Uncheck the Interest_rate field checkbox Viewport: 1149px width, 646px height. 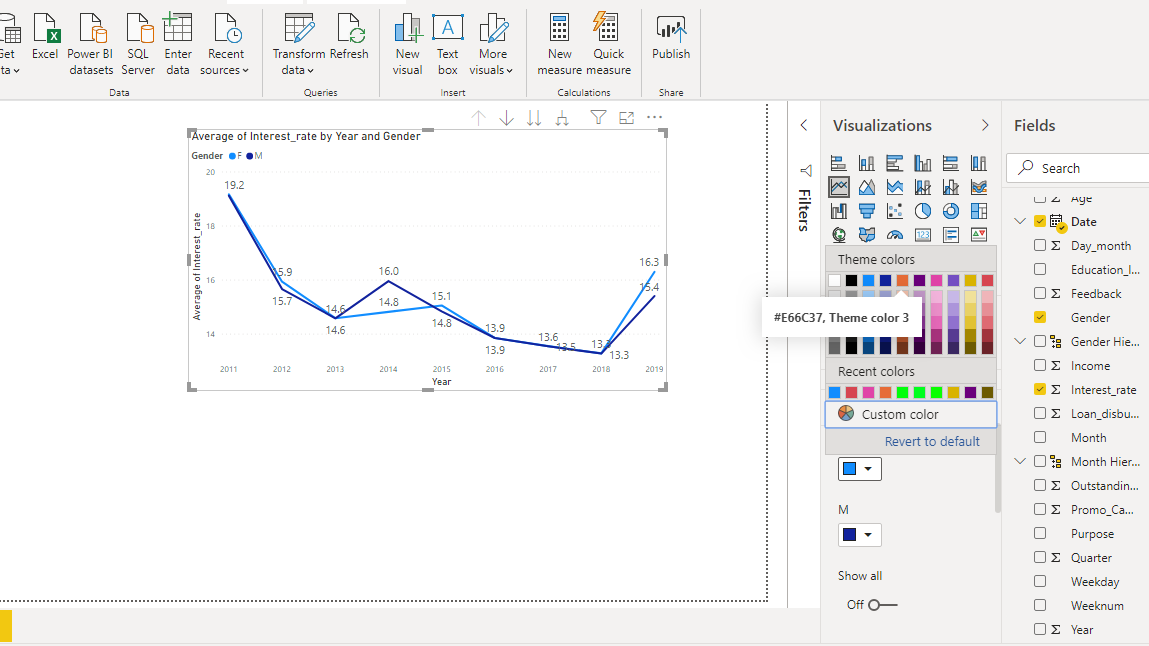click(x=1040, y=390)
